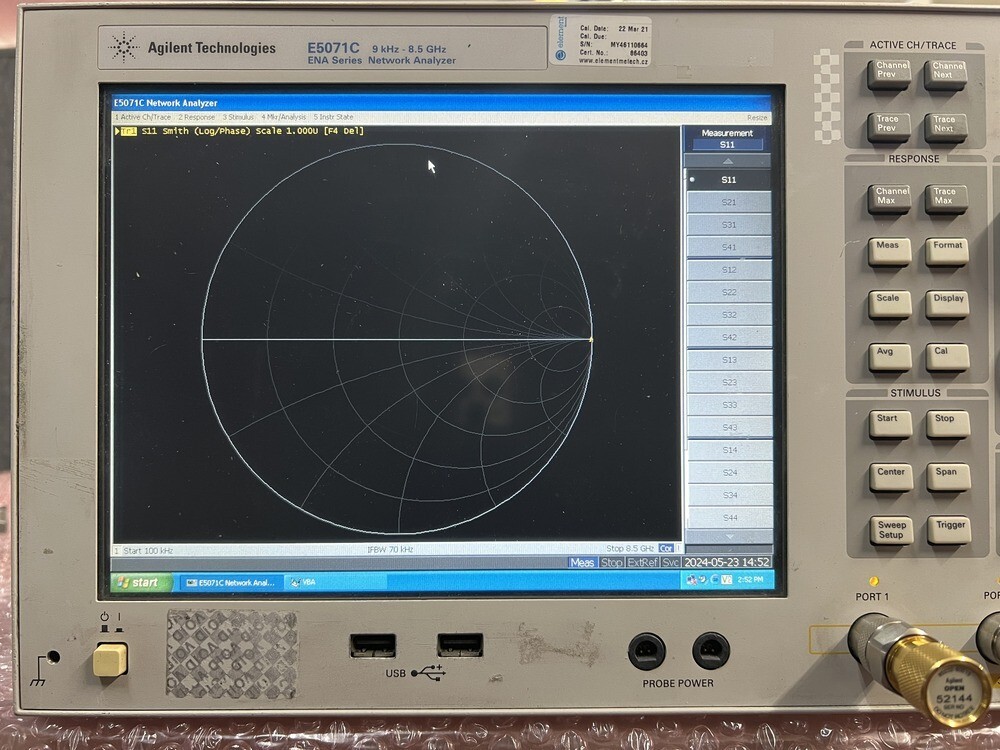Image resolution: width=1000 pixels, height=750 pixels.
Task: Select the S33 softkey
Action: 729,404
